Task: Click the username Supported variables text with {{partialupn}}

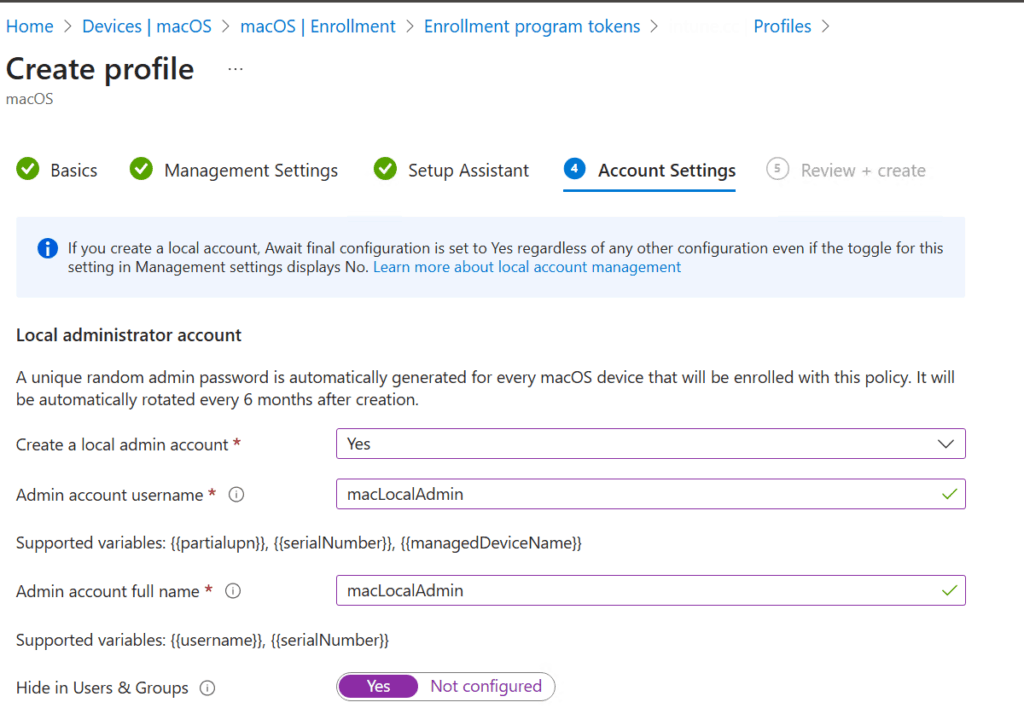Action: point(298,544)
